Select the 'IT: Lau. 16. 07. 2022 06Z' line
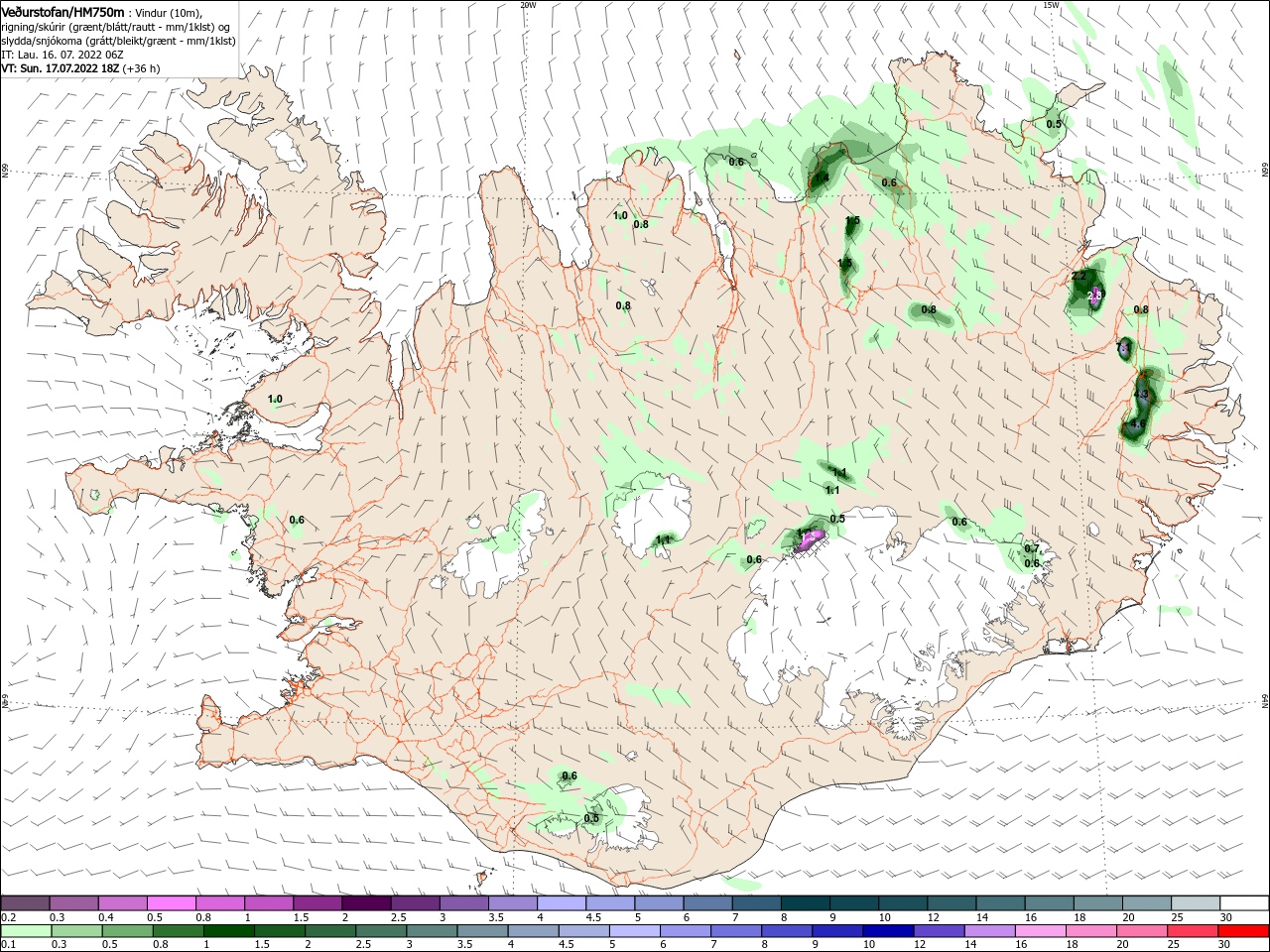 pyautogui.click(x=62, y=55)
